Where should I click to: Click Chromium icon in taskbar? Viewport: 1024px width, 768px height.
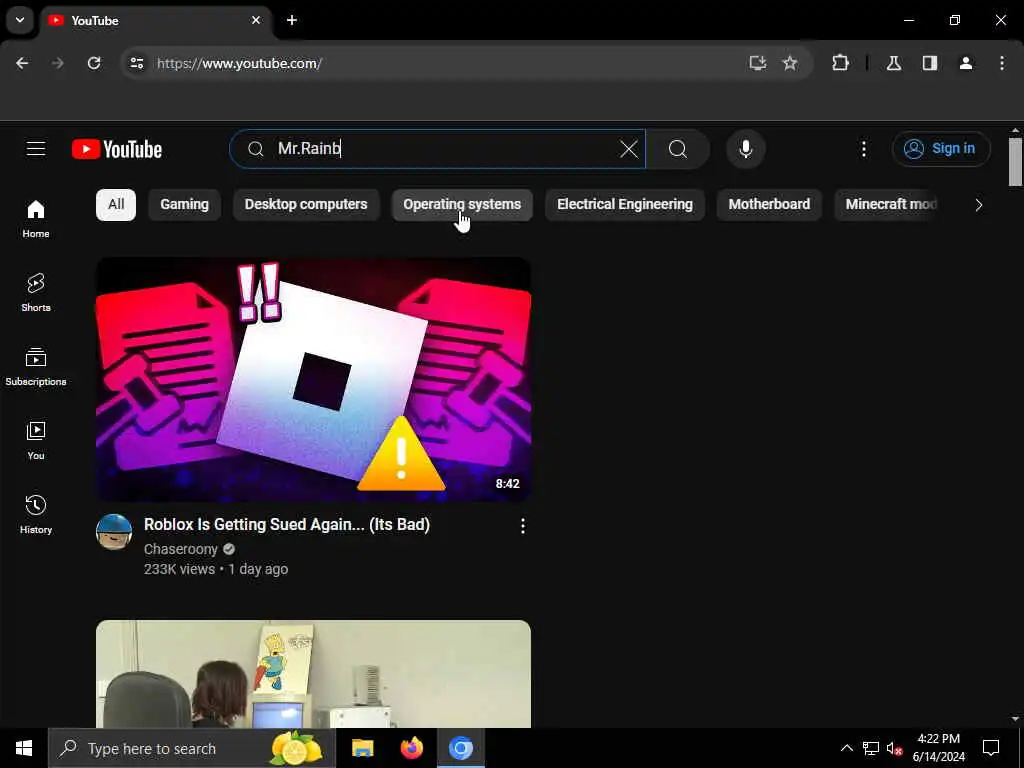pos(460,748)
